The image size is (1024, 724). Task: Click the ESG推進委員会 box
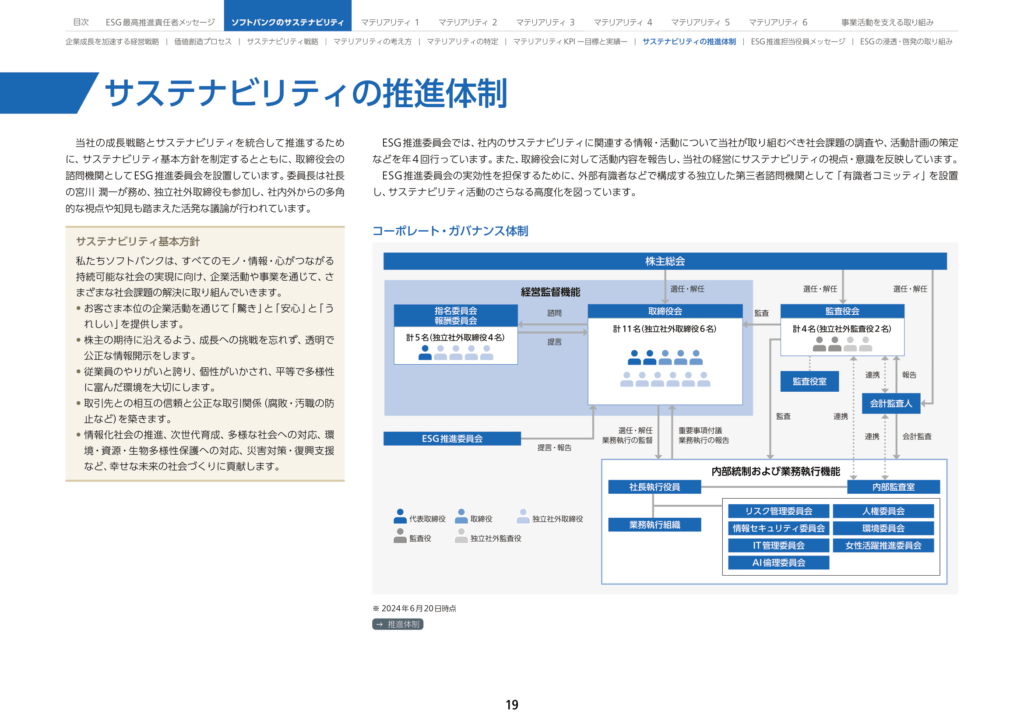pos(452,439)
